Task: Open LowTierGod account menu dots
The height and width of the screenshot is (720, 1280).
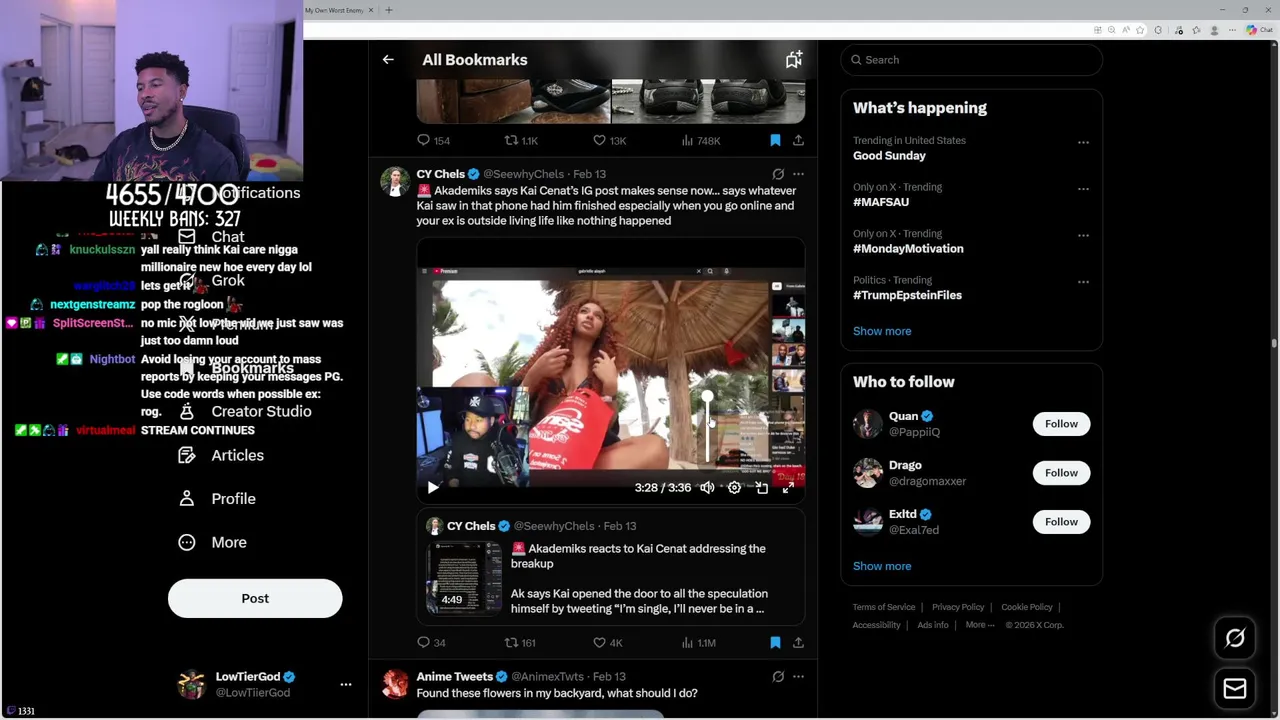Action: point(346,685)
